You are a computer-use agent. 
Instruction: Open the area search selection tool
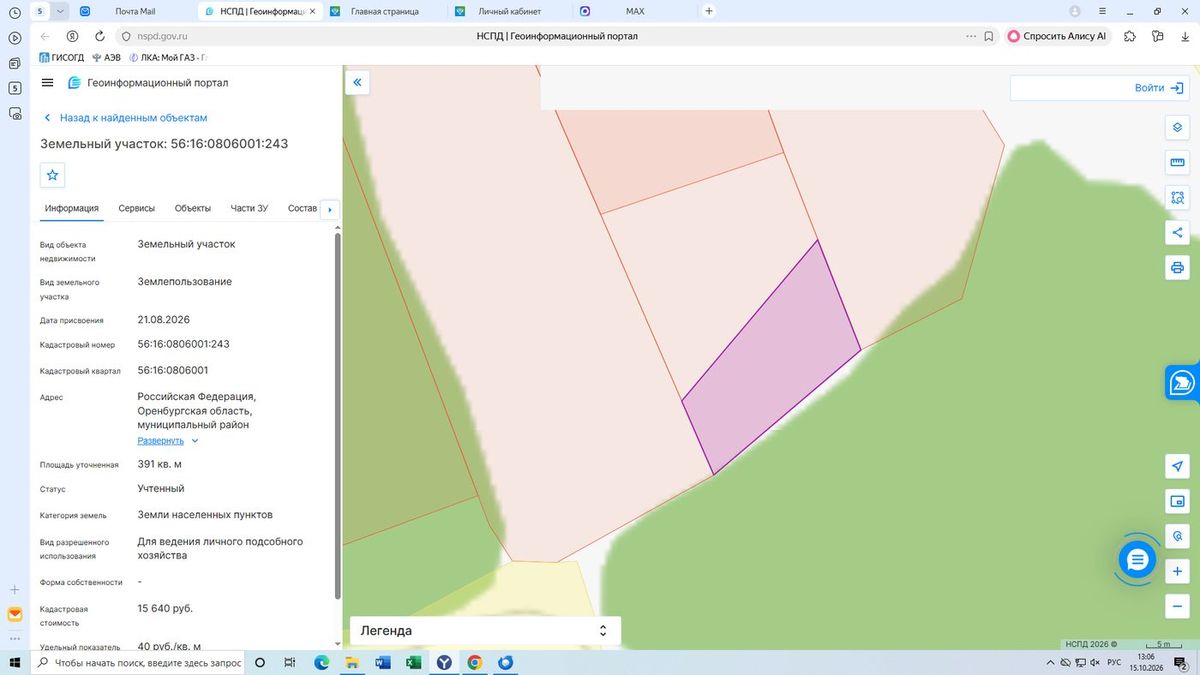pyautogui.click(x=1177, y=198)
